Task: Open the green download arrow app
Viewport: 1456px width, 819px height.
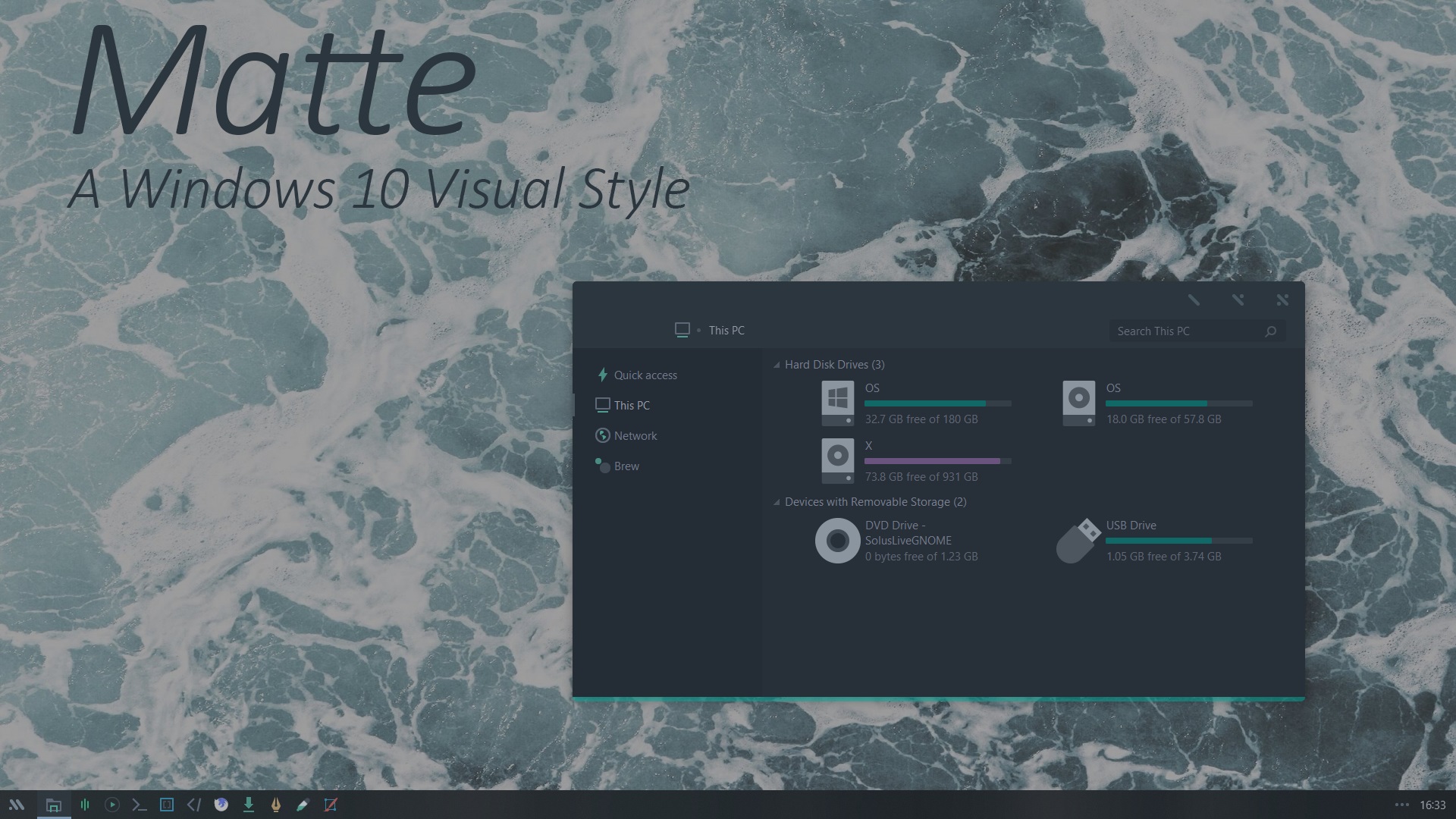Action: [x=249, y=805]
